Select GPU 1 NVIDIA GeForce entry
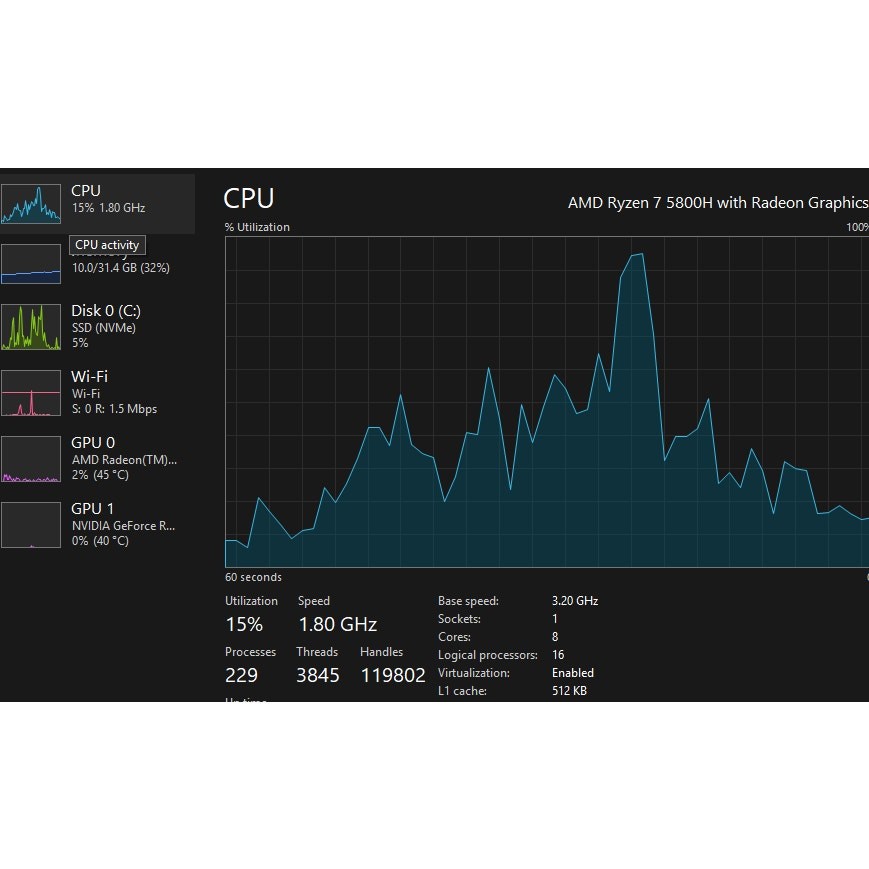Image resolution: width=869 pixels, height=869 pixels. pos(98,525)
